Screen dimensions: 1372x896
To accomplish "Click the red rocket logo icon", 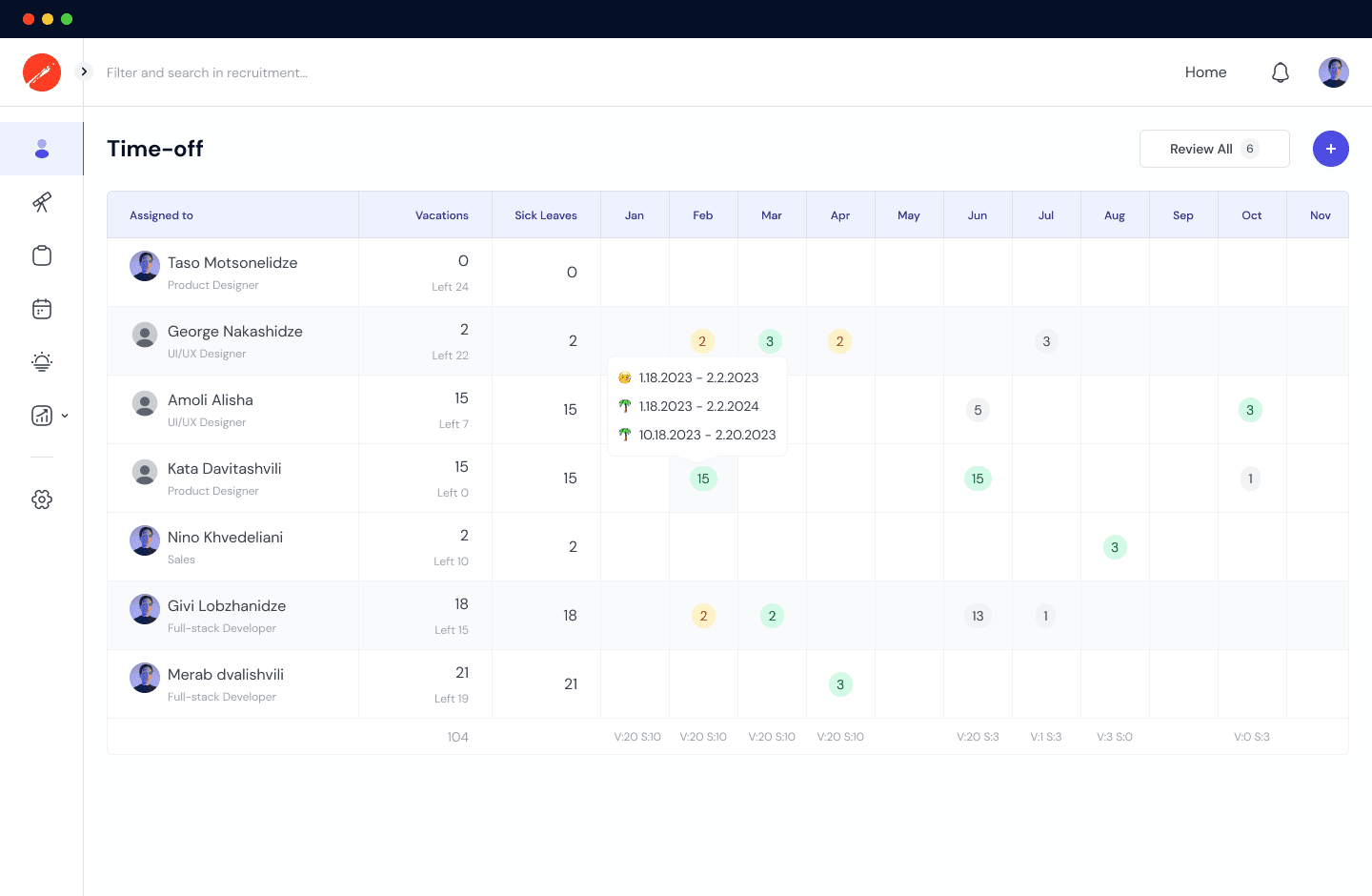I will click(x=42, y=71).
